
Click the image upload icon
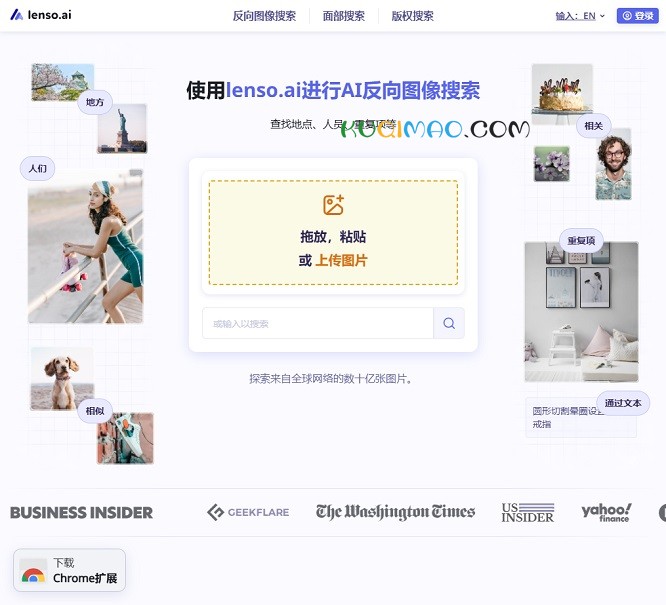click(x=333, y=205)
